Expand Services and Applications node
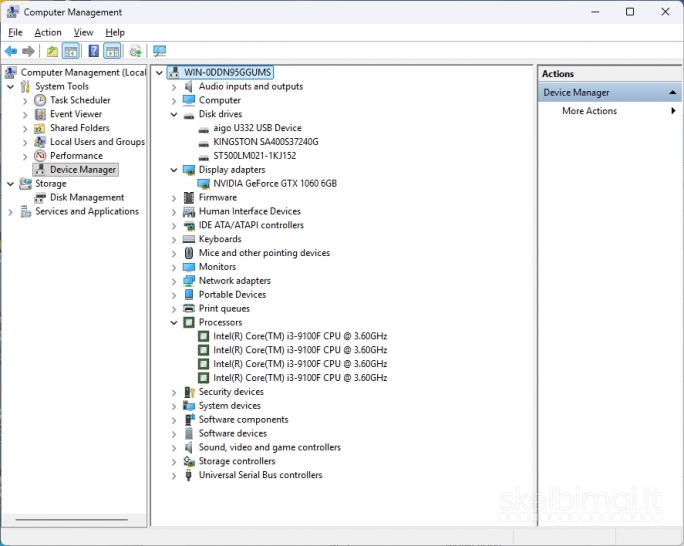Viewport: 684px width, 546px height. click(10, 212)
